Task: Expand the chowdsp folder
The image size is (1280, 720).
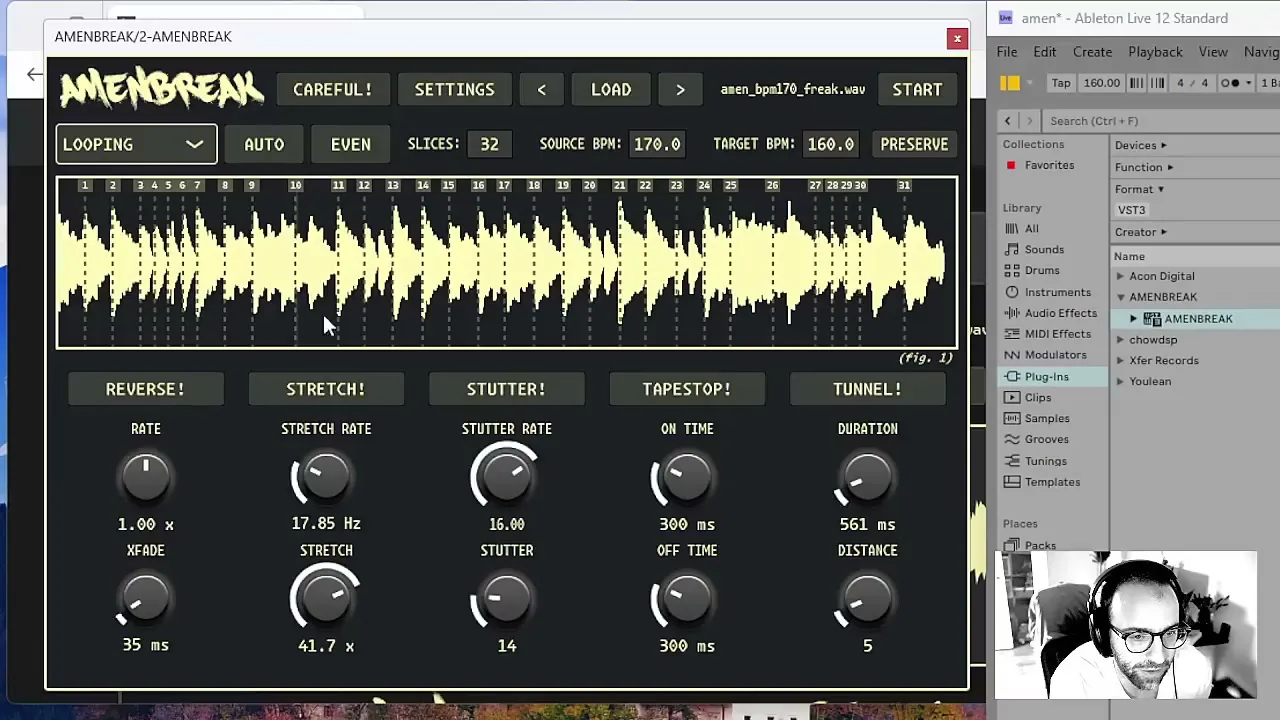Action: [1120, 340]
